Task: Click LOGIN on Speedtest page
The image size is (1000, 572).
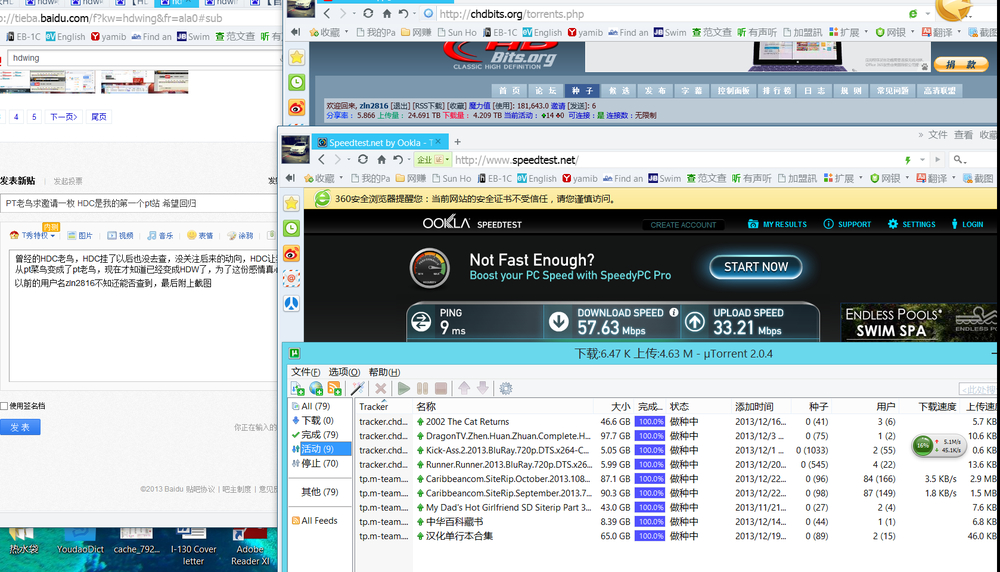Action: (x=967, y=224)
